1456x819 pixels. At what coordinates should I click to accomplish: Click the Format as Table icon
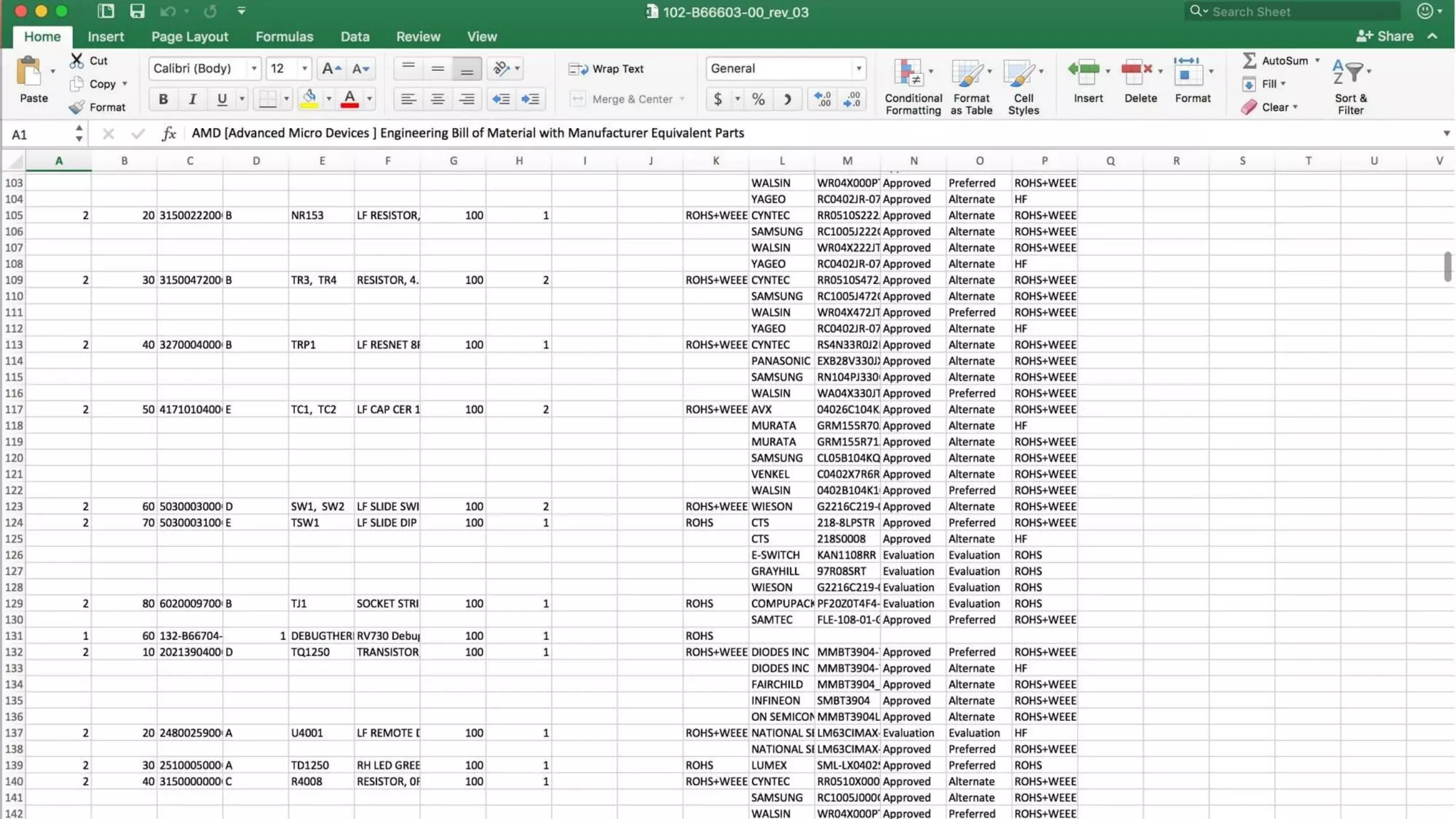[967, 73]
